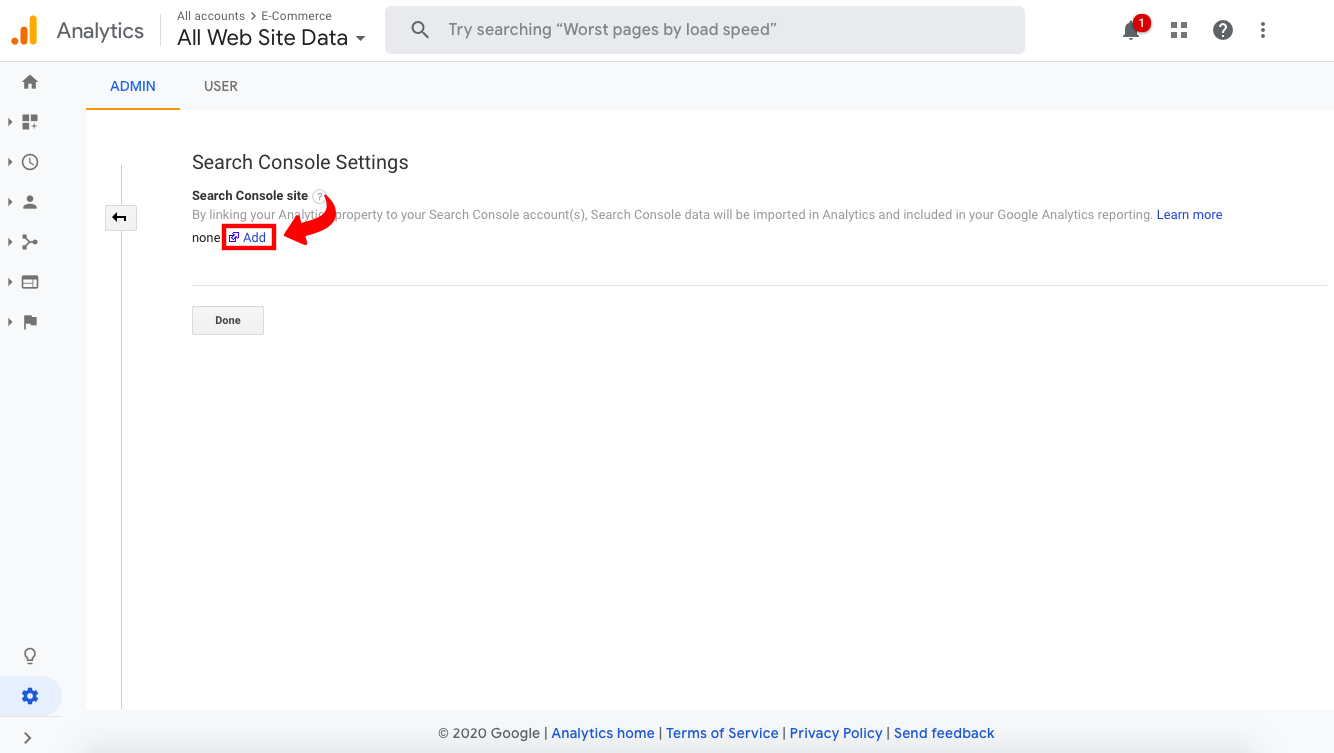Screen dimensions: 1334x753
Task: Expand the Audience section chevron
Action: (9, 201)
